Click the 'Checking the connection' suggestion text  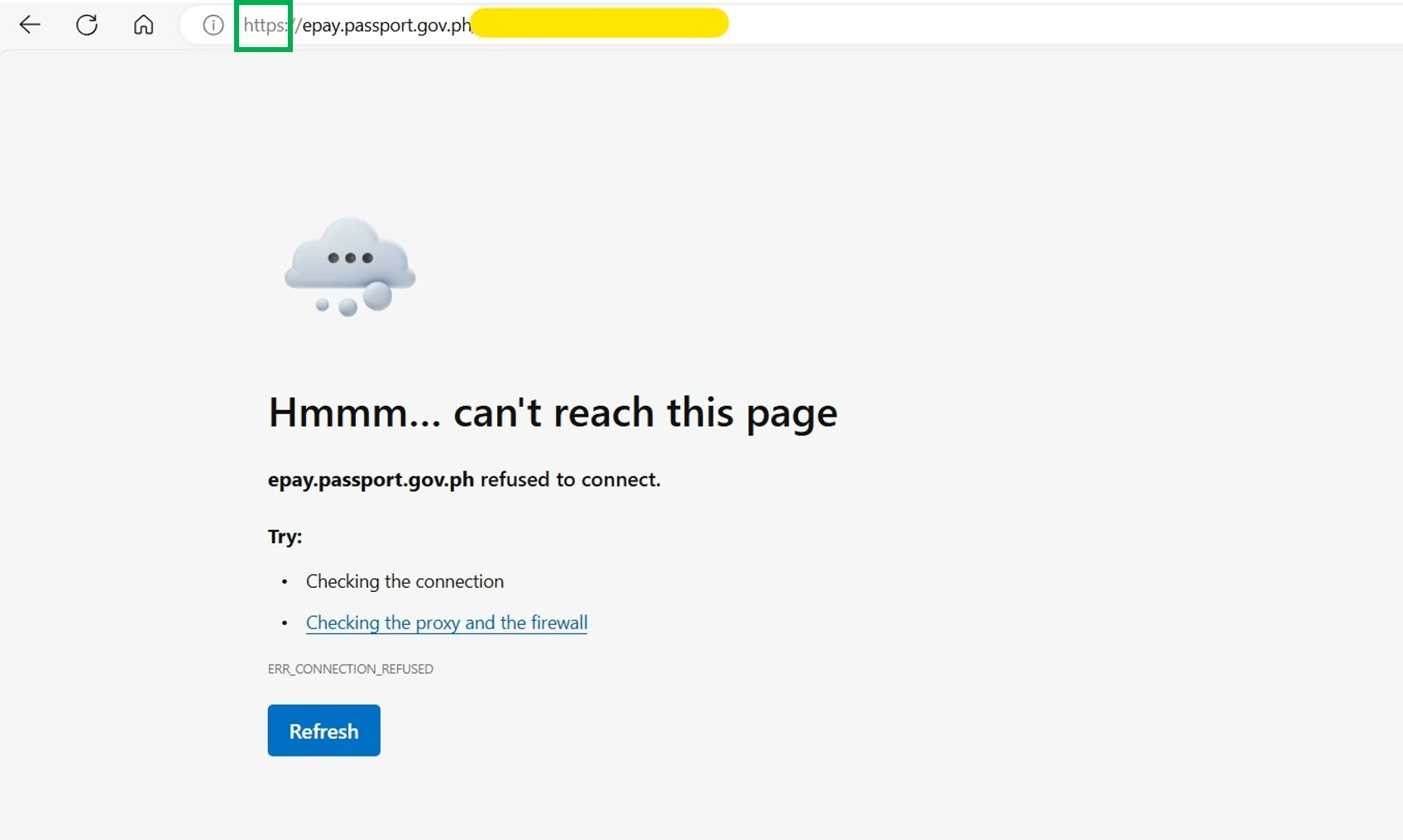[x=405, y=581]
